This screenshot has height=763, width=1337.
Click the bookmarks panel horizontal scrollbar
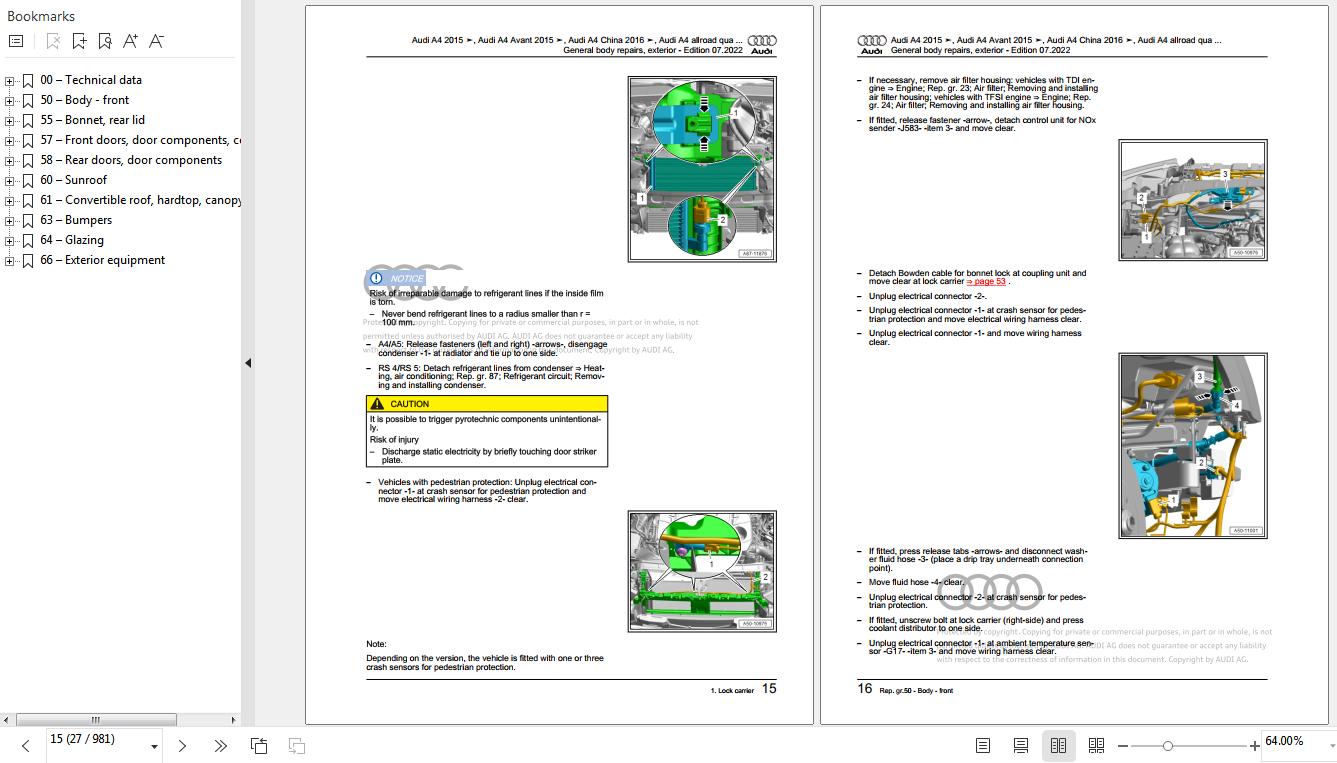(95, 719)
